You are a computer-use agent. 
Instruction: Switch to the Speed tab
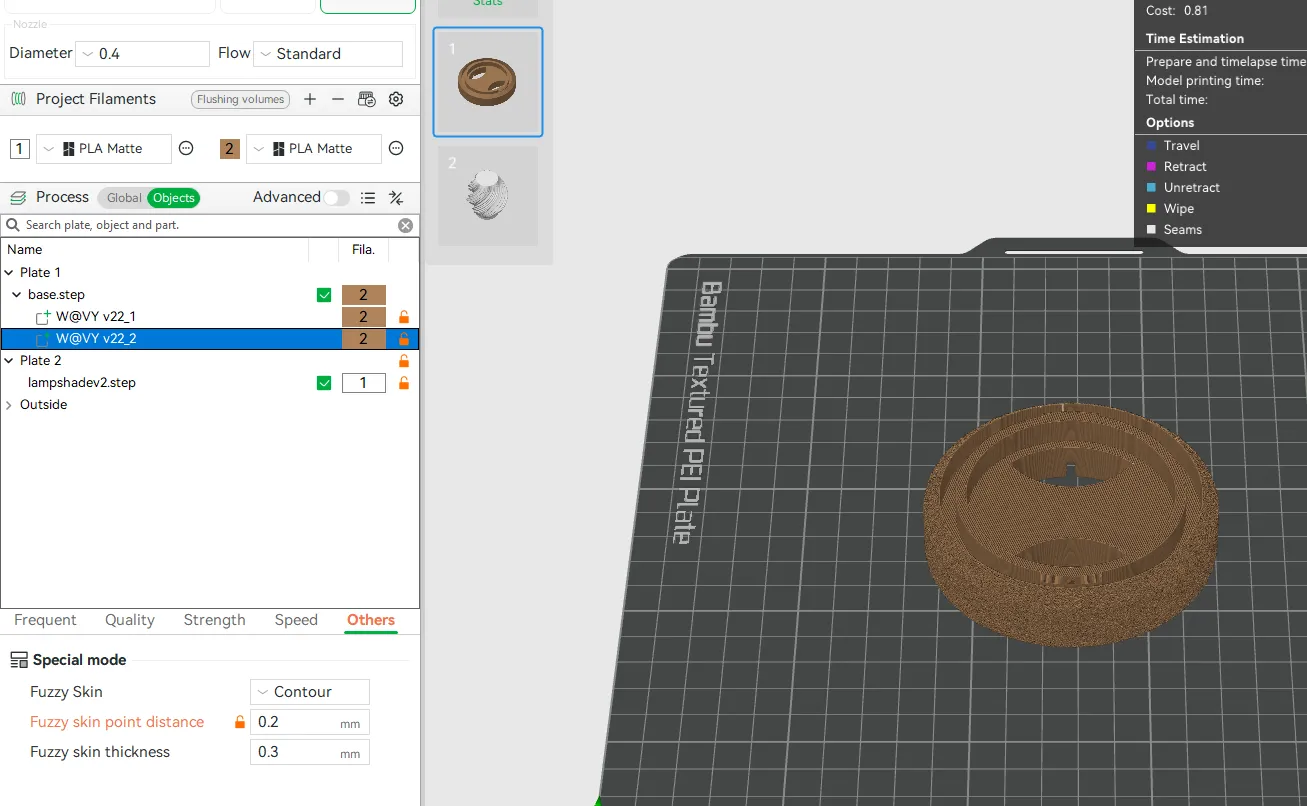coord(296,620)
